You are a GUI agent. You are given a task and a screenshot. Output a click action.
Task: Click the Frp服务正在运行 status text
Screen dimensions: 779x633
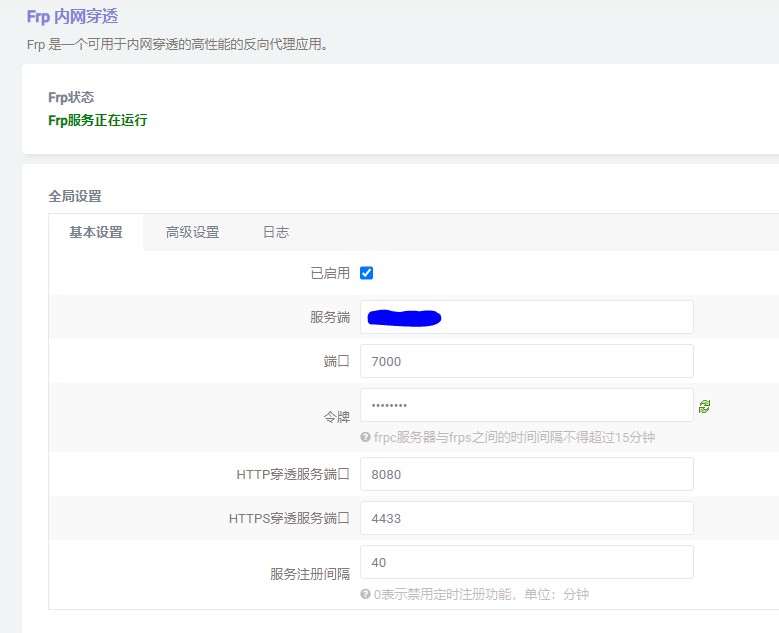coord(98,121)
